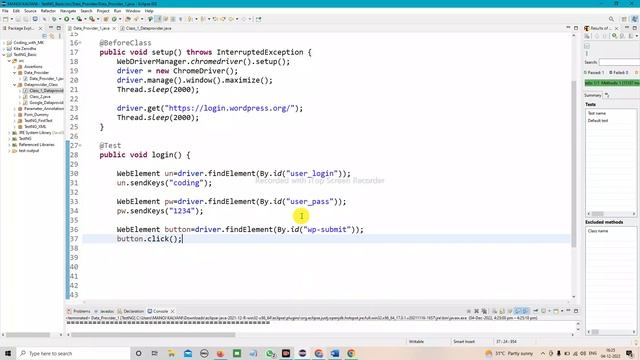This screenshot has height=360, width=640.
Task: Expand JRE System Library node
Action: (9, 133)
